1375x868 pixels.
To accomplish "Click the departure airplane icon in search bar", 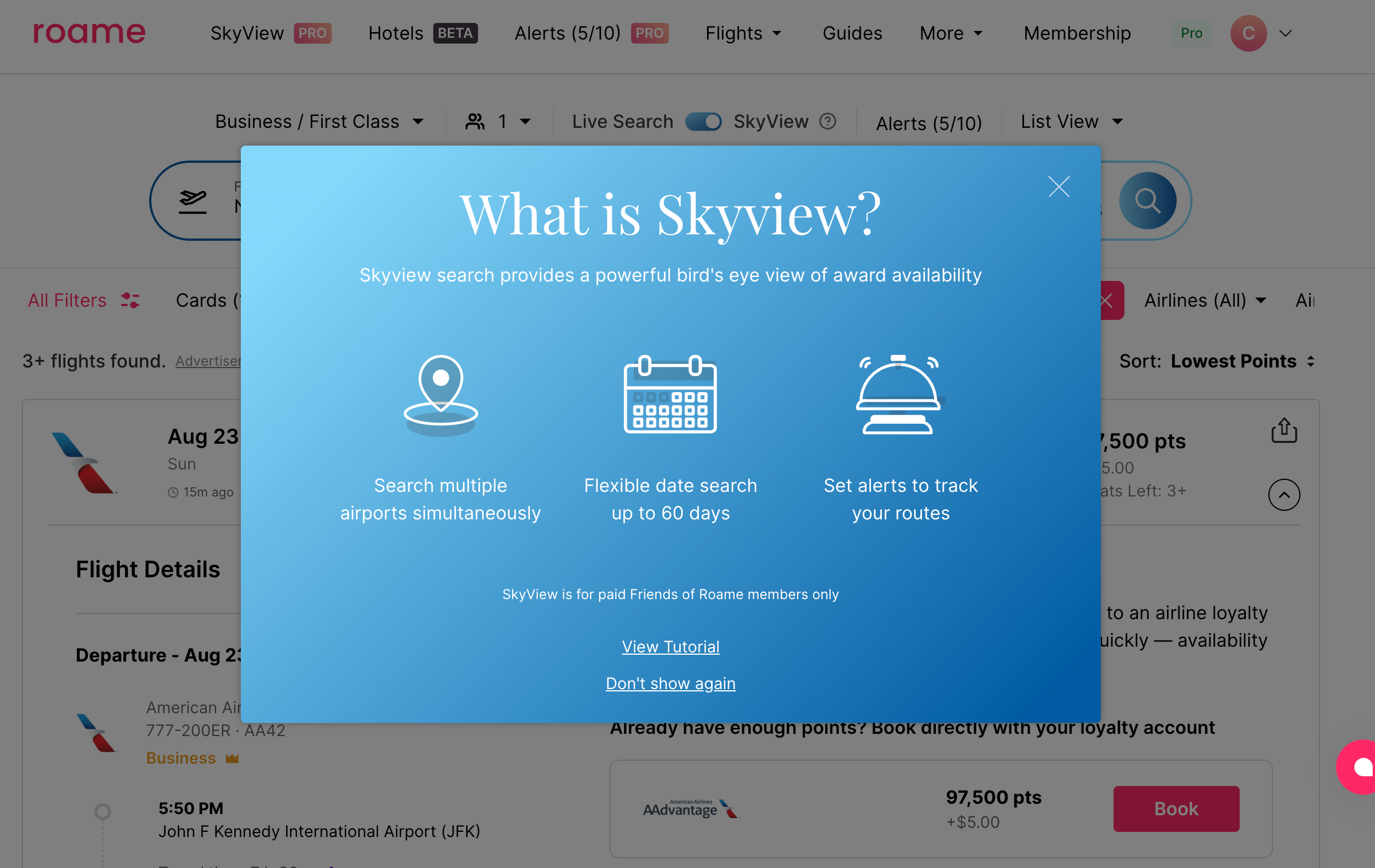I will (x=194, y=200).
